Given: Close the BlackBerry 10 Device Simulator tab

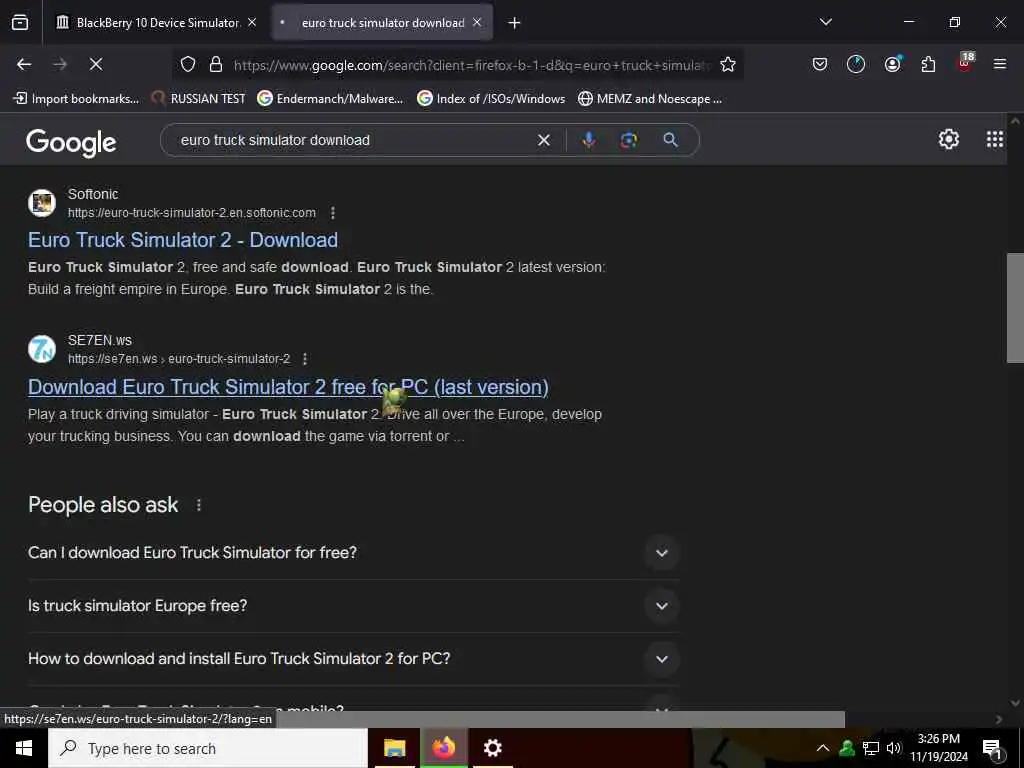Looking at the screenshot, I should coord(252,22).
